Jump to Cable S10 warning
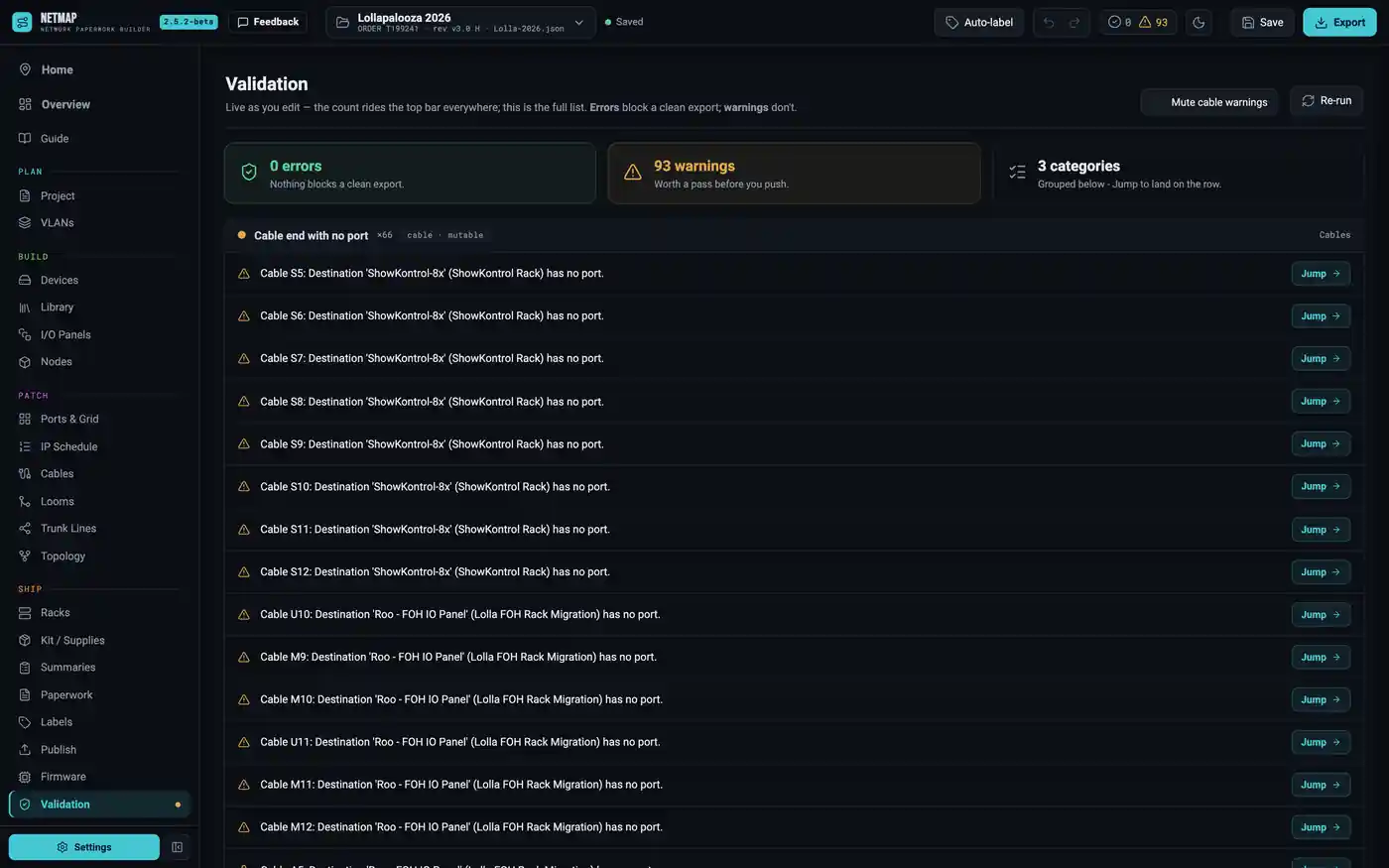 [1321, 486]
